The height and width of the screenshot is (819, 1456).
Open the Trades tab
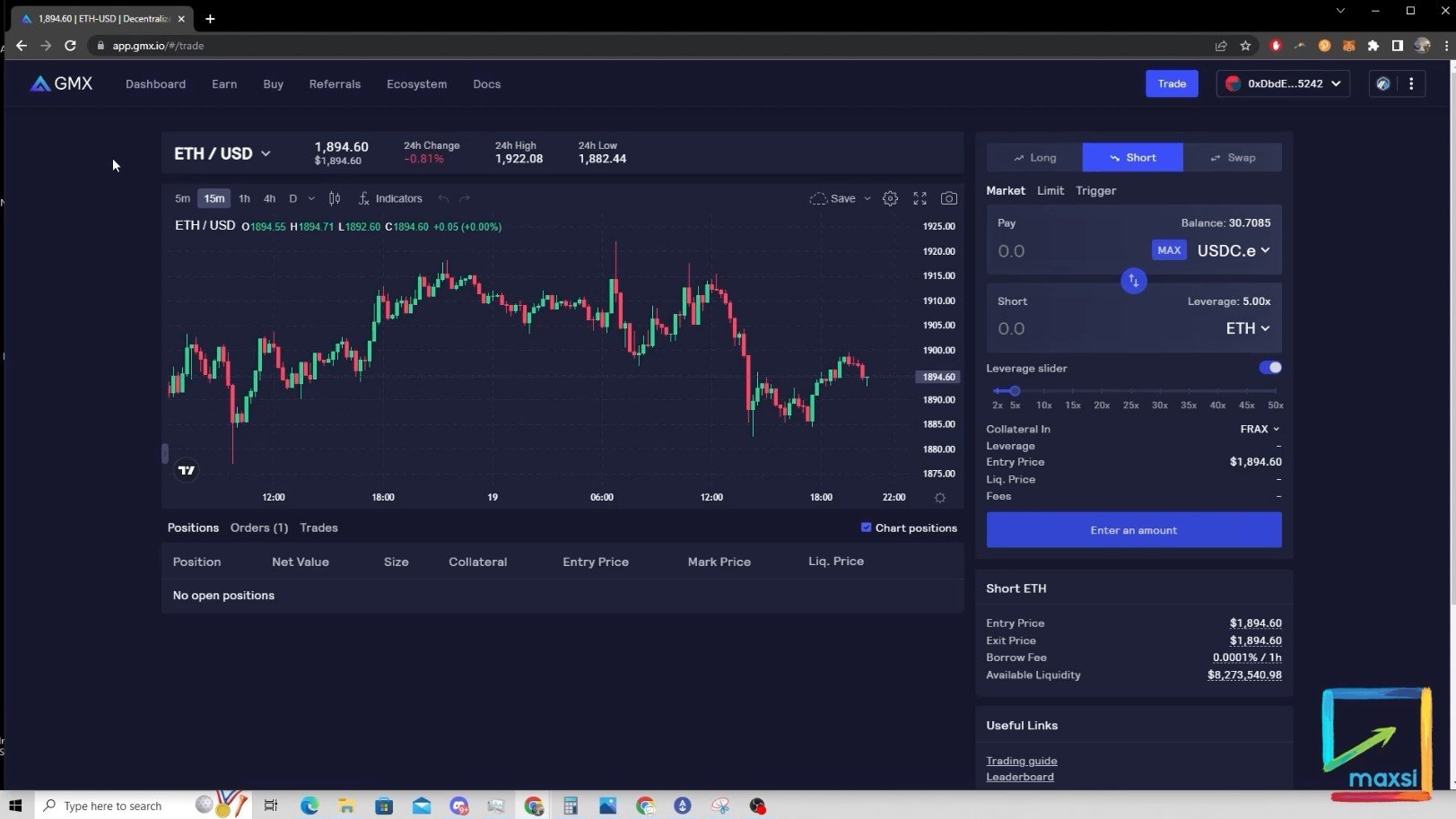tap(318, 527)
